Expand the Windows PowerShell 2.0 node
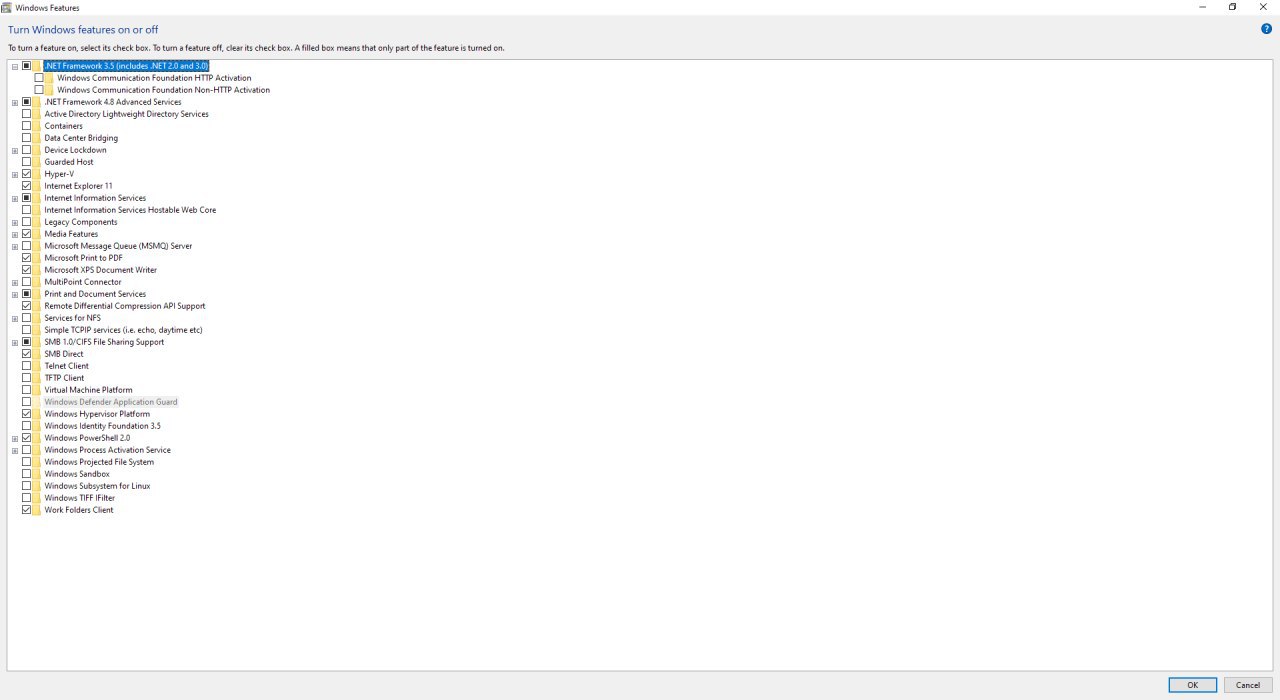The width and height of the screenshot is (1280, 700). (15, 438)
